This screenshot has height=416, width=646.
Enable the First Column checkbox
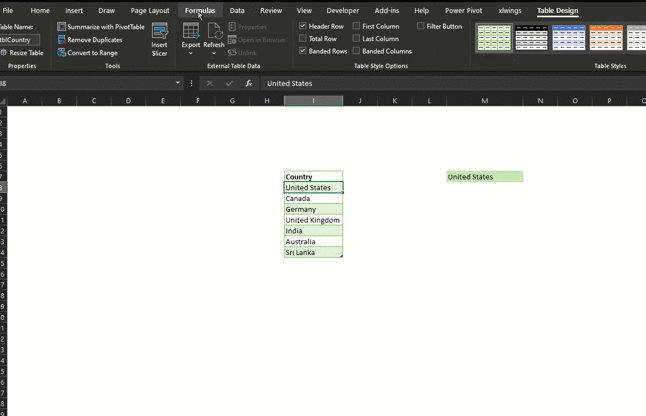point(356,26)
